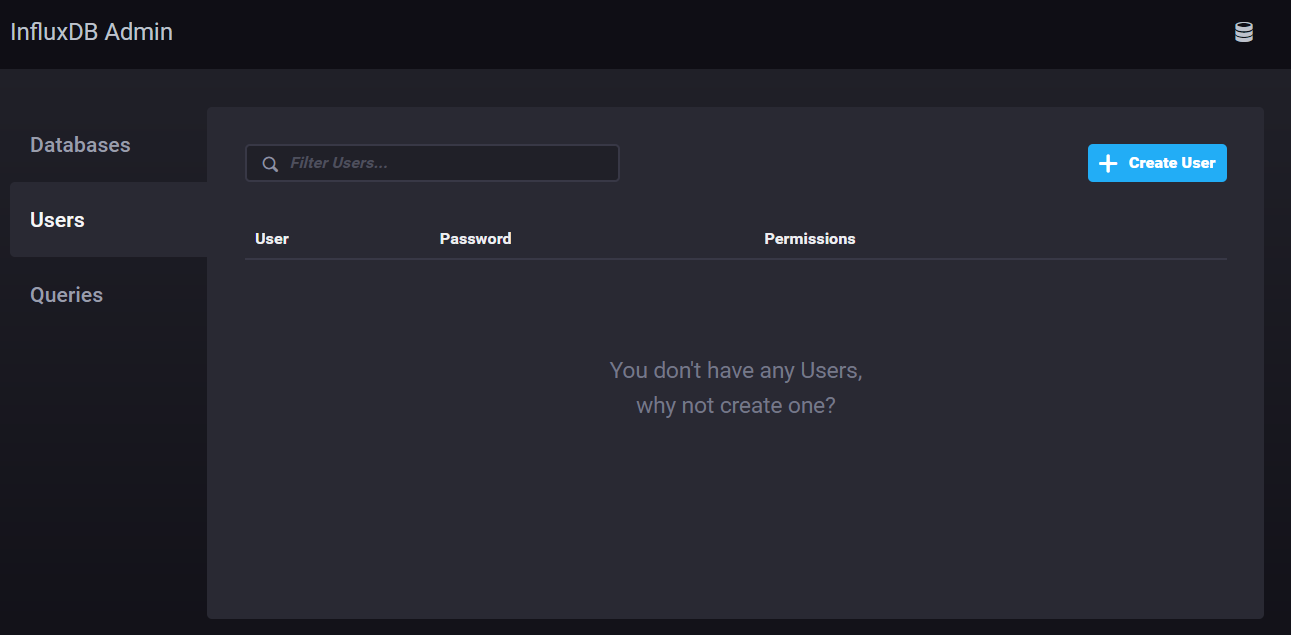
Task: Click the users table header row divider
Action: pos(736,258)
